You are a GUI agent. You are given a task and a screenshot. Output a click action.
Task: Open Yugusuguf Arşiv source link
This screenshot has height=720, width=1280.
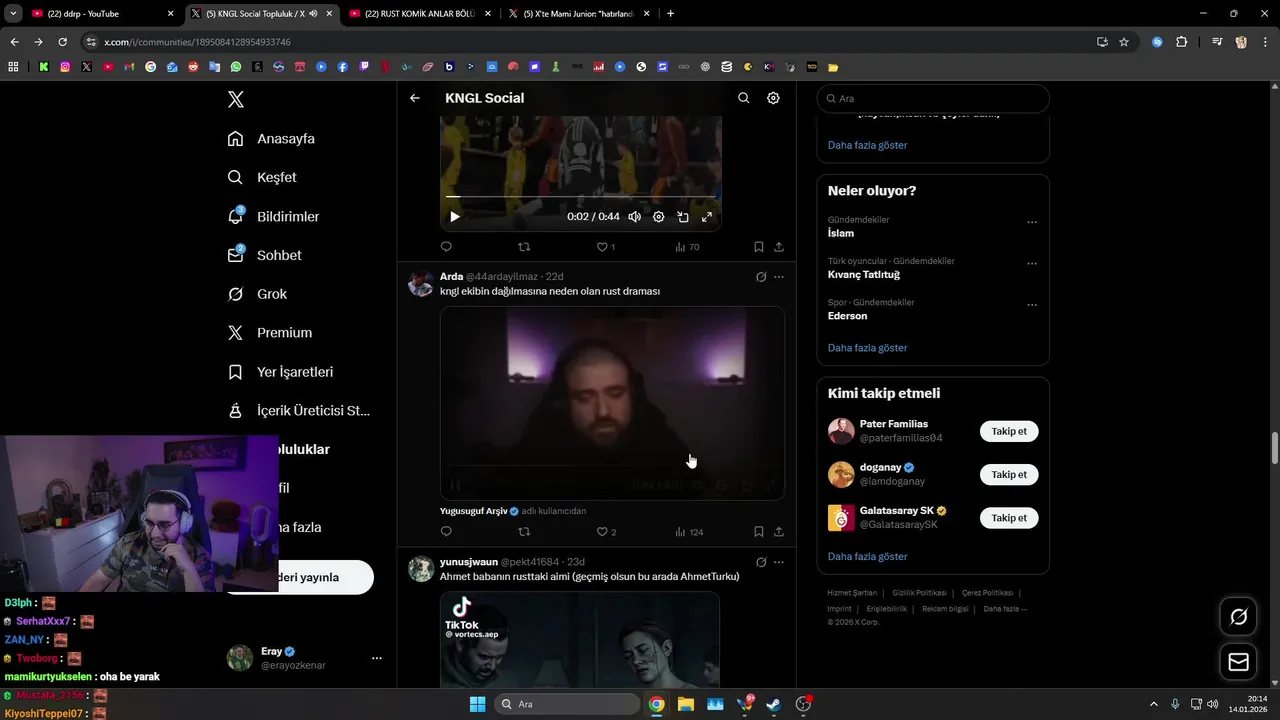(479, 511)
